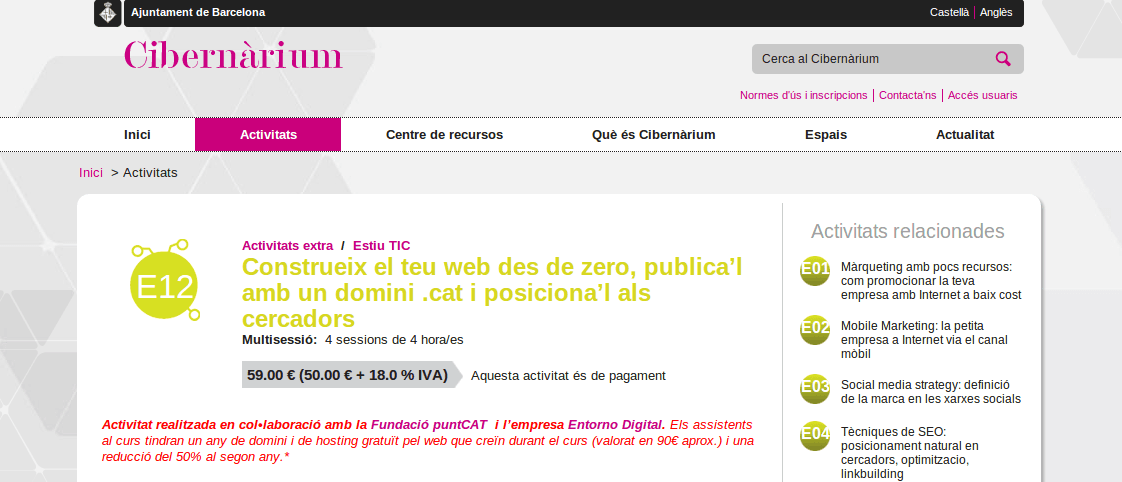Go to Què és Cibernàrium menu

(653, 134)
